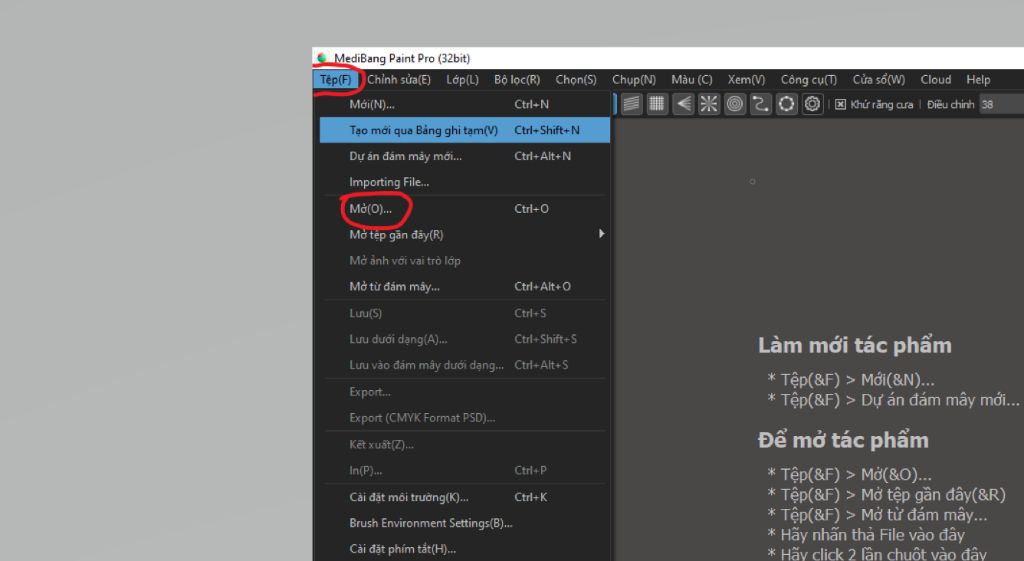
Task: Click the Để mở tác phẩm heading
Action: [x=843, y=440]
